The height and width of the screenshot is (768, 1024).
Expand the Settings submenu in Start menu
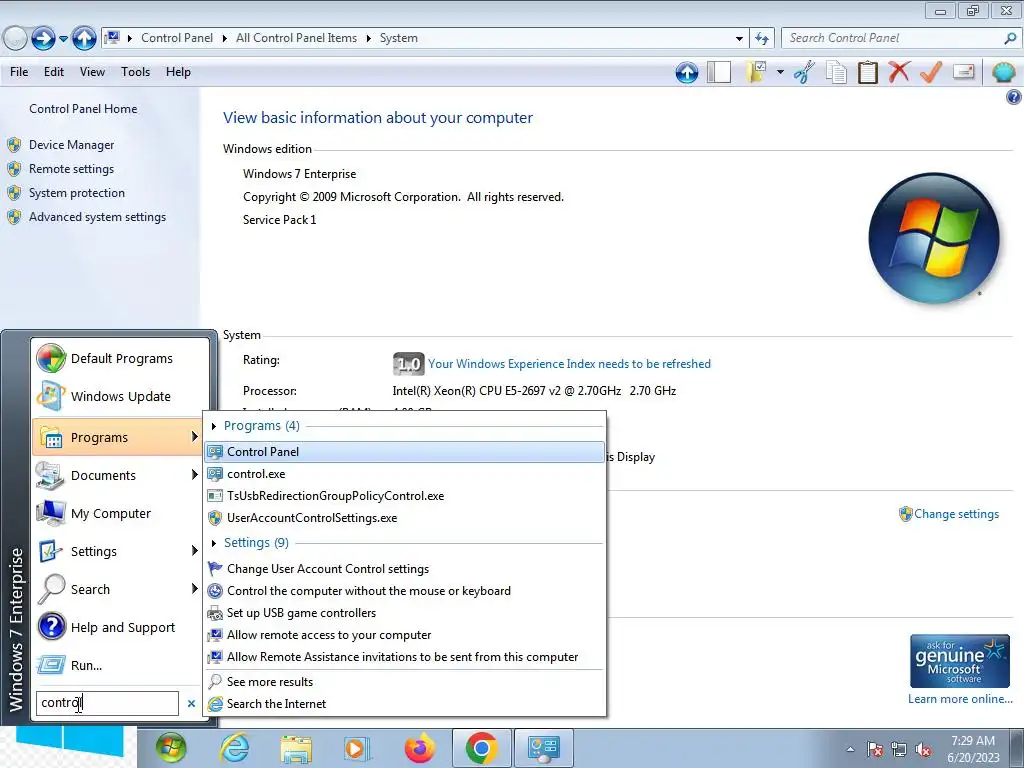194,551
